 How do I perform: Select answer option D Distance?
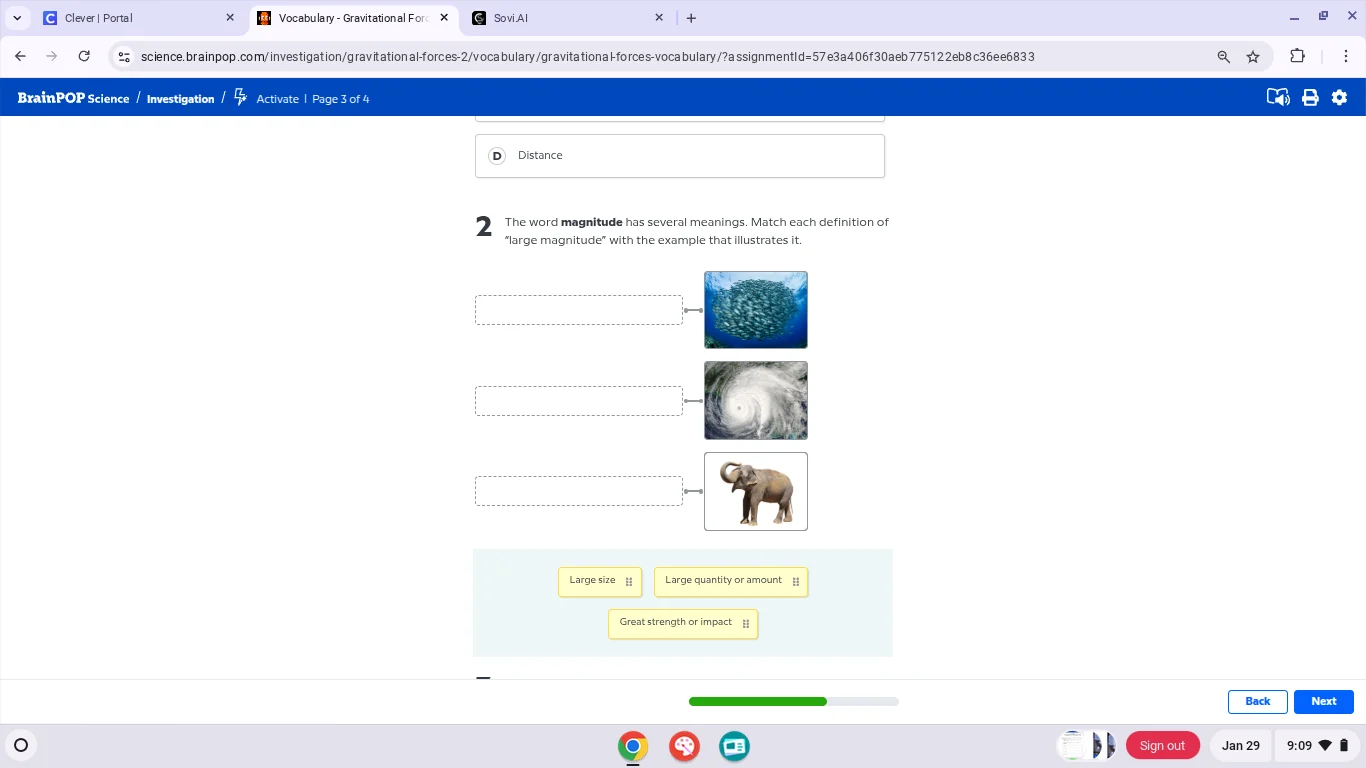point(679,156)
